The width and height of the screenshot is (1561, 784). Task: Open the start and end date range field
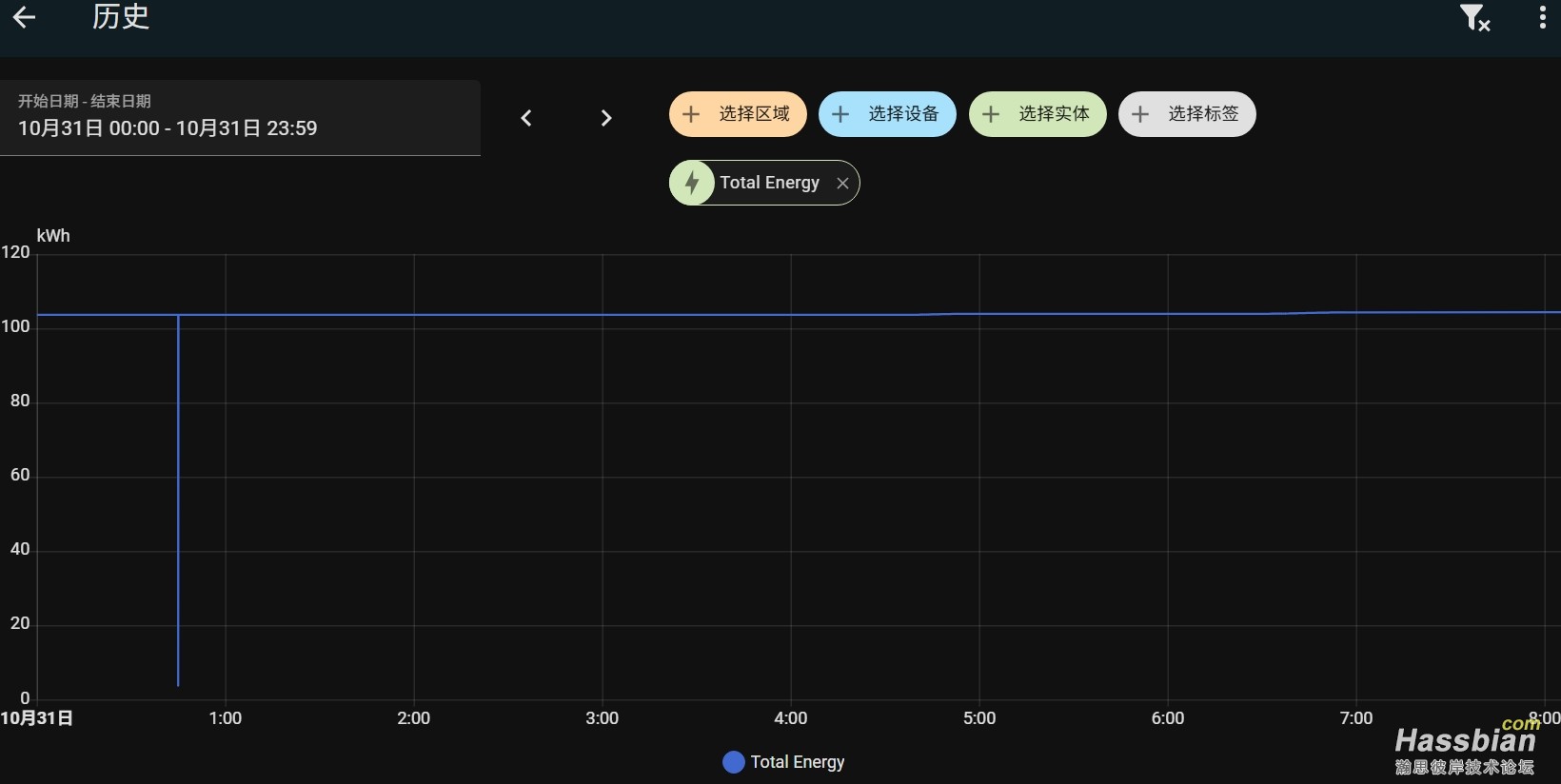pos(240,118)
